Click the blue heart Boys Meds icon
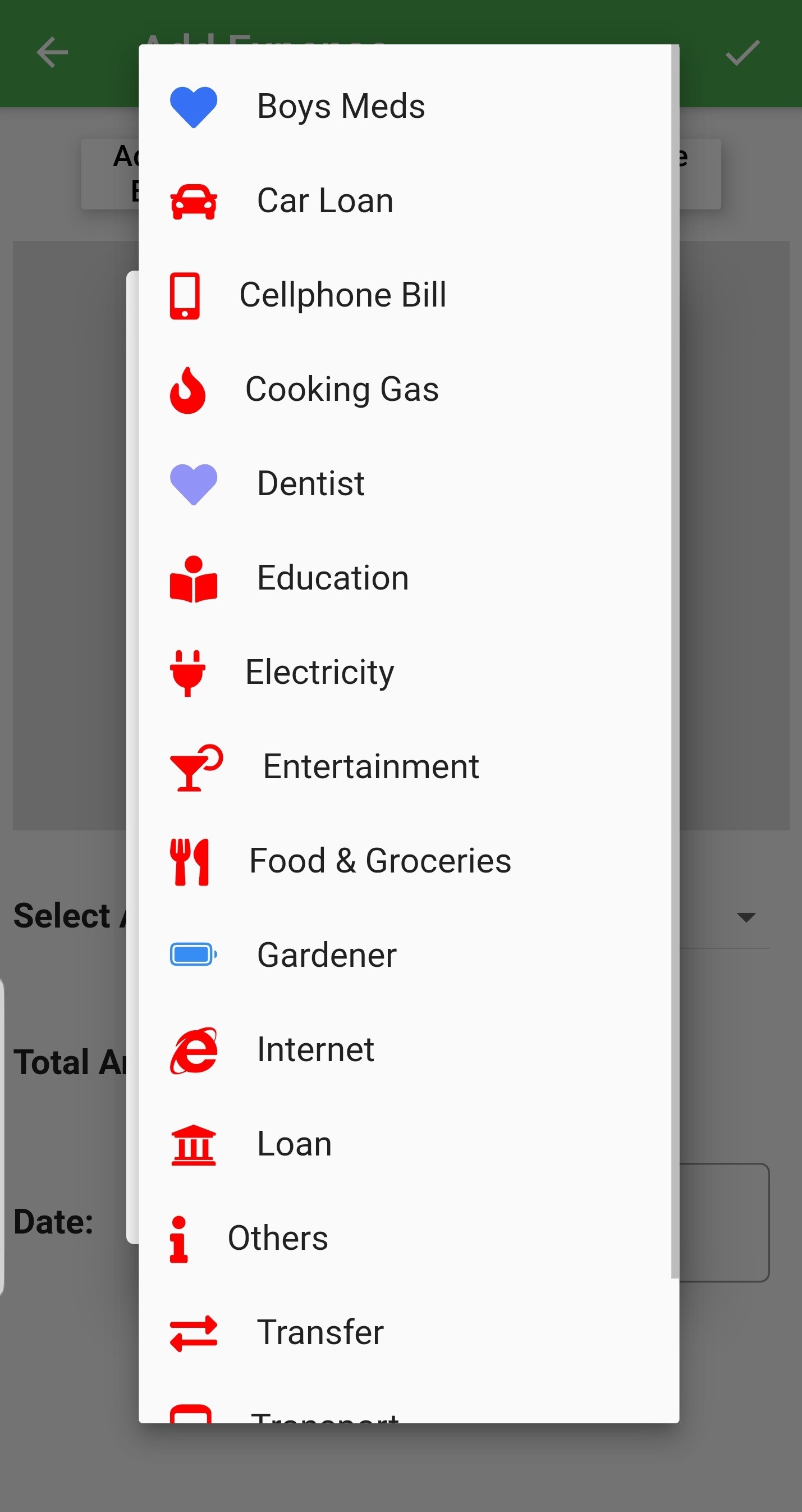Viewport: 802px width, 1512px height. click(x=193, y=107)
